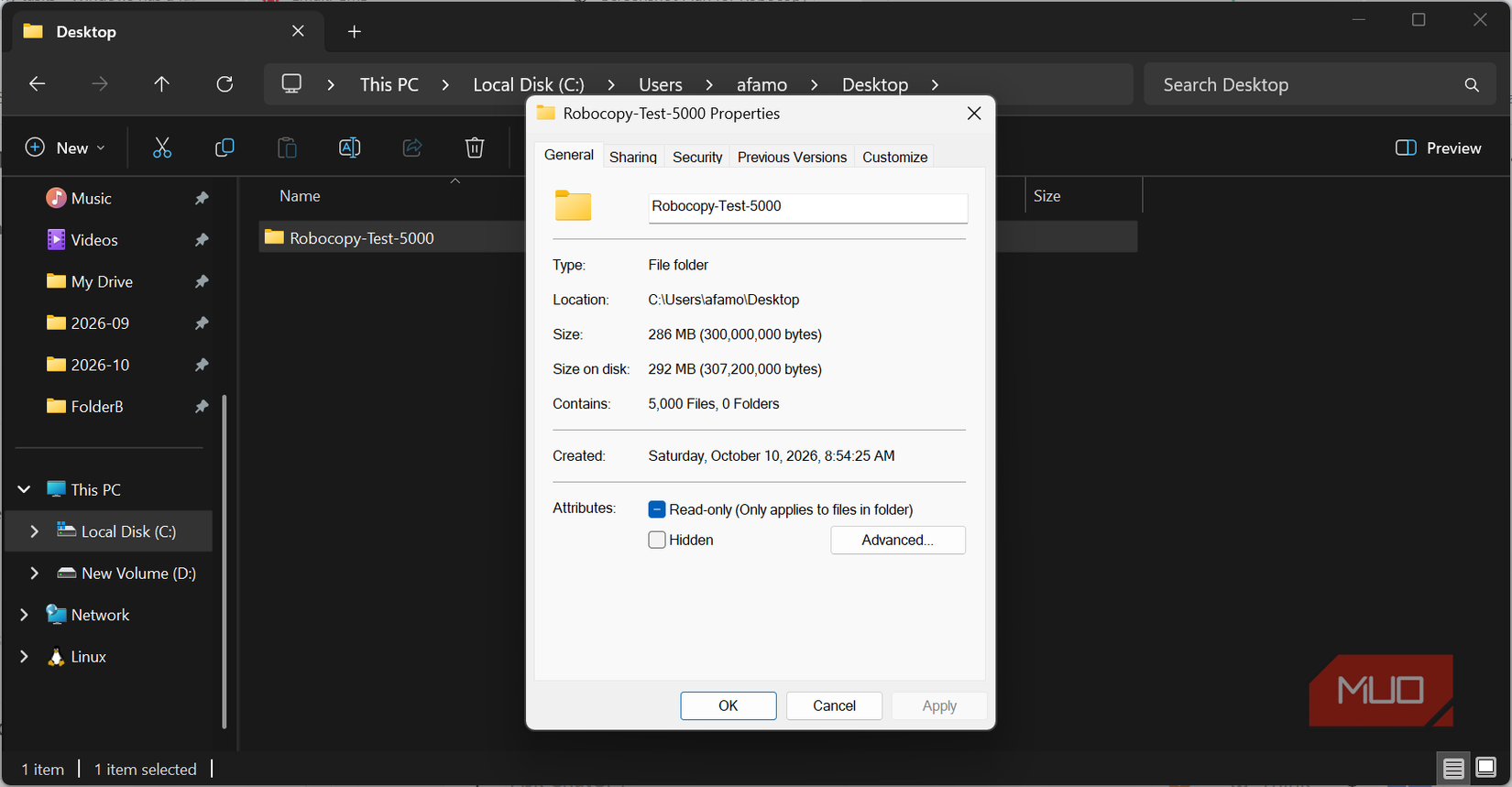Collapse the This PC tree node
The height and width of the screenshot is (787, 1512).
(x=24, y=490)
